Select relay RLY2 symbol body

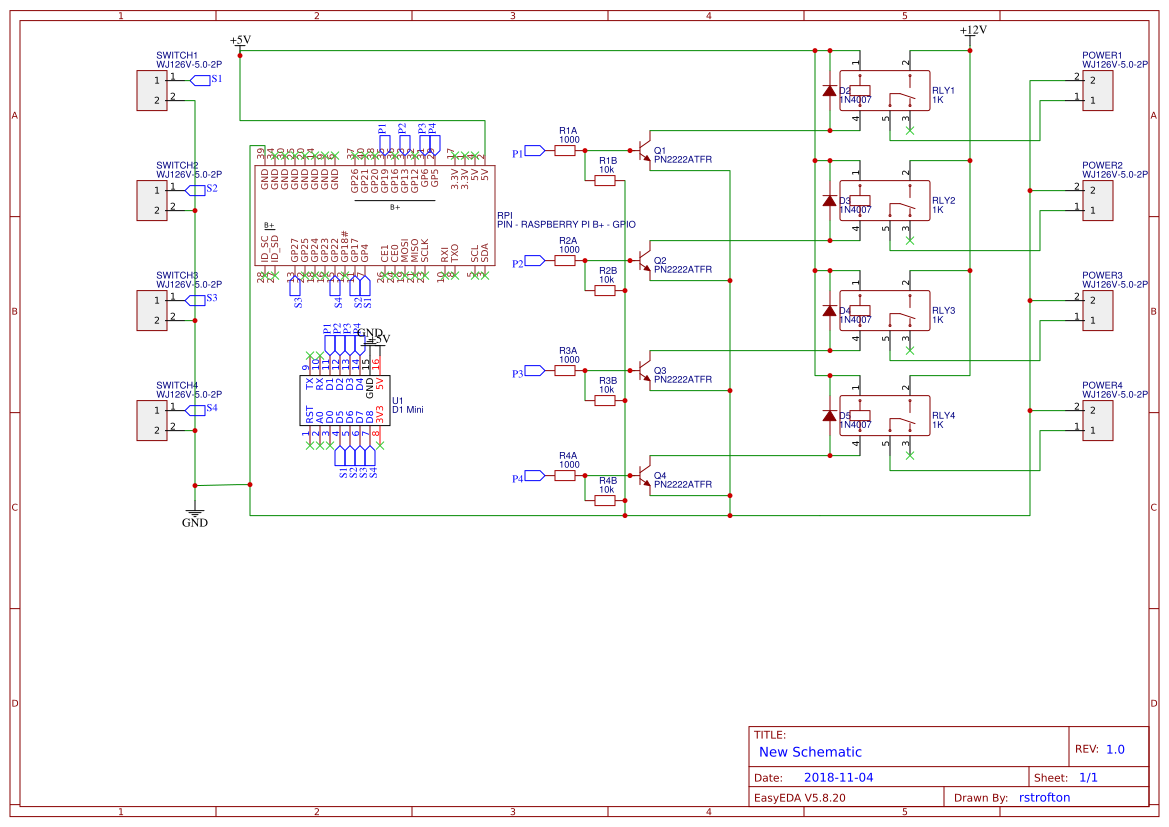[x=885, y=201]
